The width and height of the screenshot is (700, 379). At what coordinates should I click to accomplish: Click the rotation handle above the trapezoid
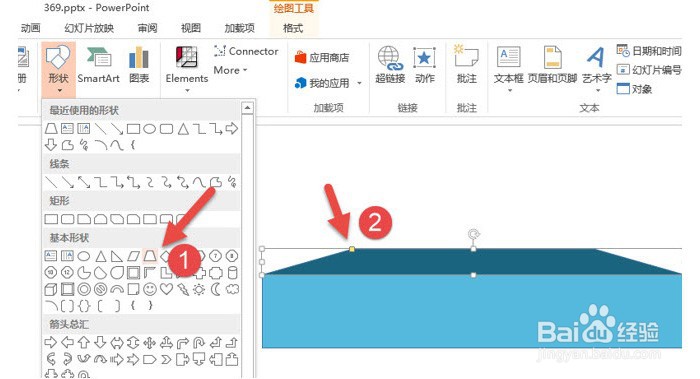(474, 234)
